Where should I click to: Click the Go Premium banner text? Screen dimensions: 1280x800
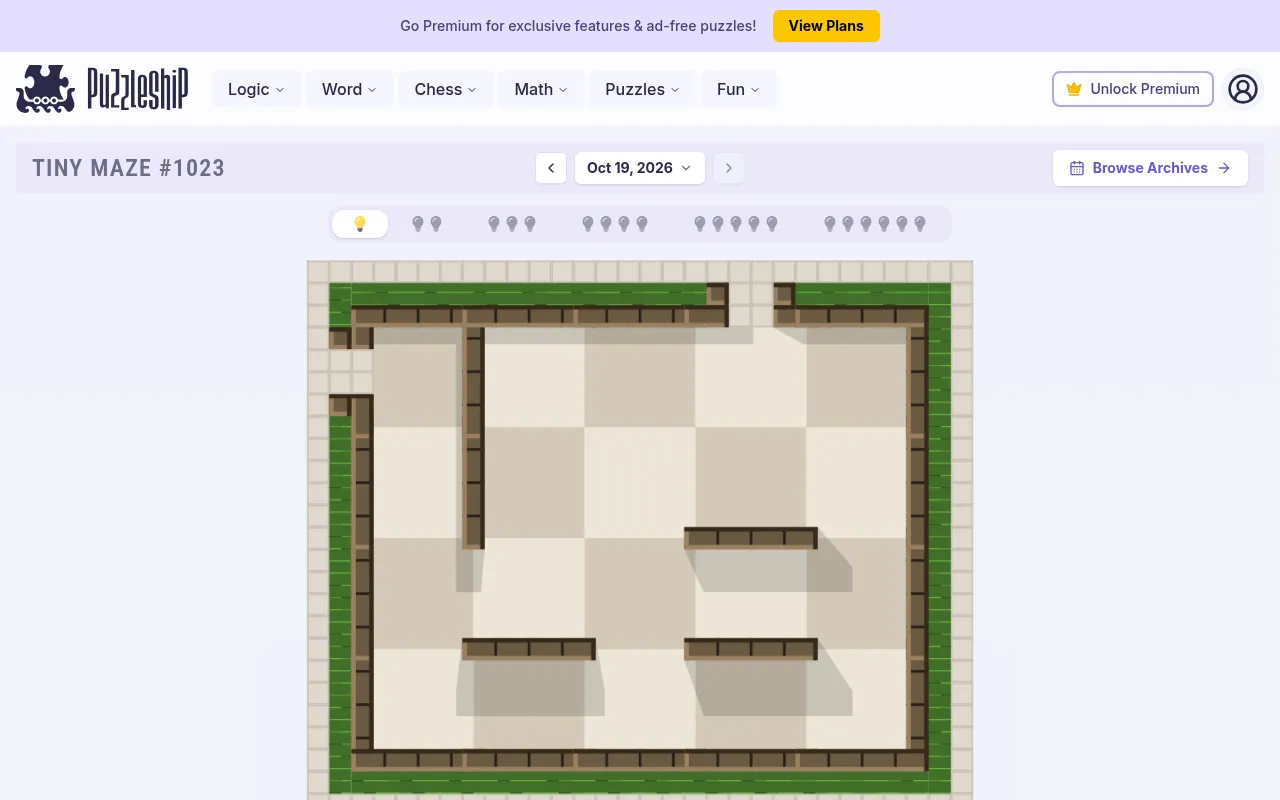click(578, 26)
